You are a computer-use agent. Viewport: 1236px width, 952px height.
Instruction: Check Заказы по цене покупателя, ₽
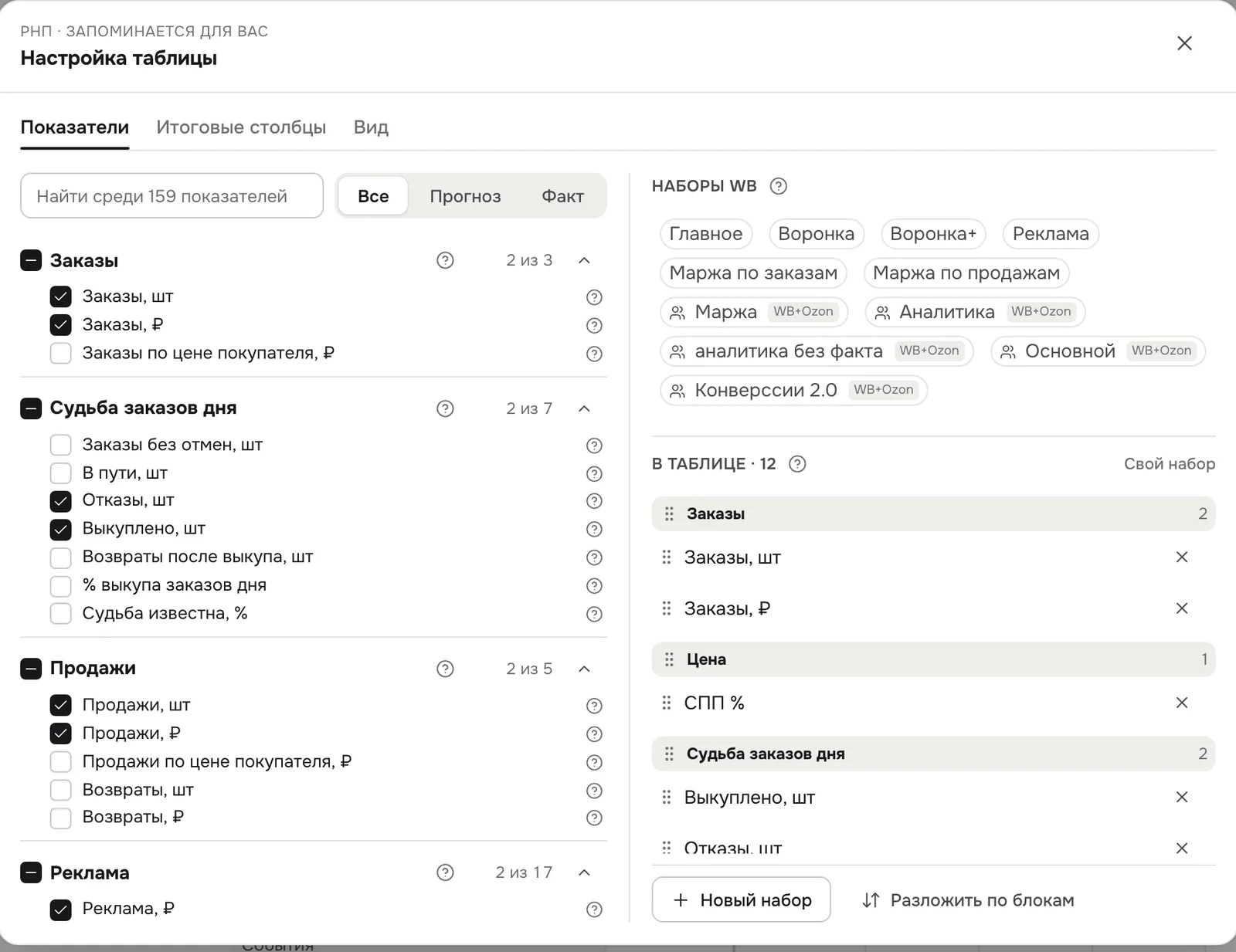pos(61,354)
